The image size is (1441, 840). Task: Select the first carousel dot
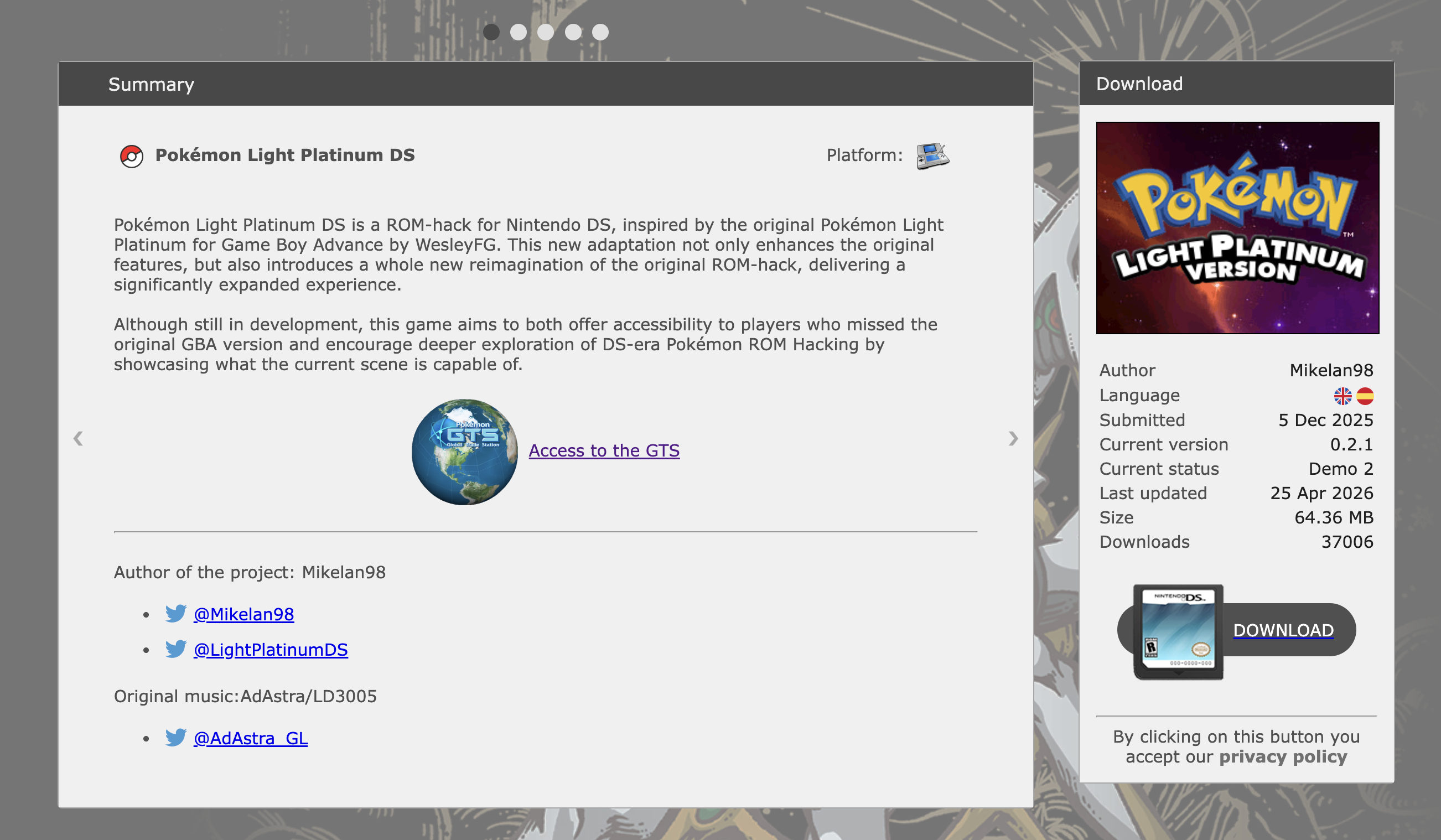[x=491, y=32]
